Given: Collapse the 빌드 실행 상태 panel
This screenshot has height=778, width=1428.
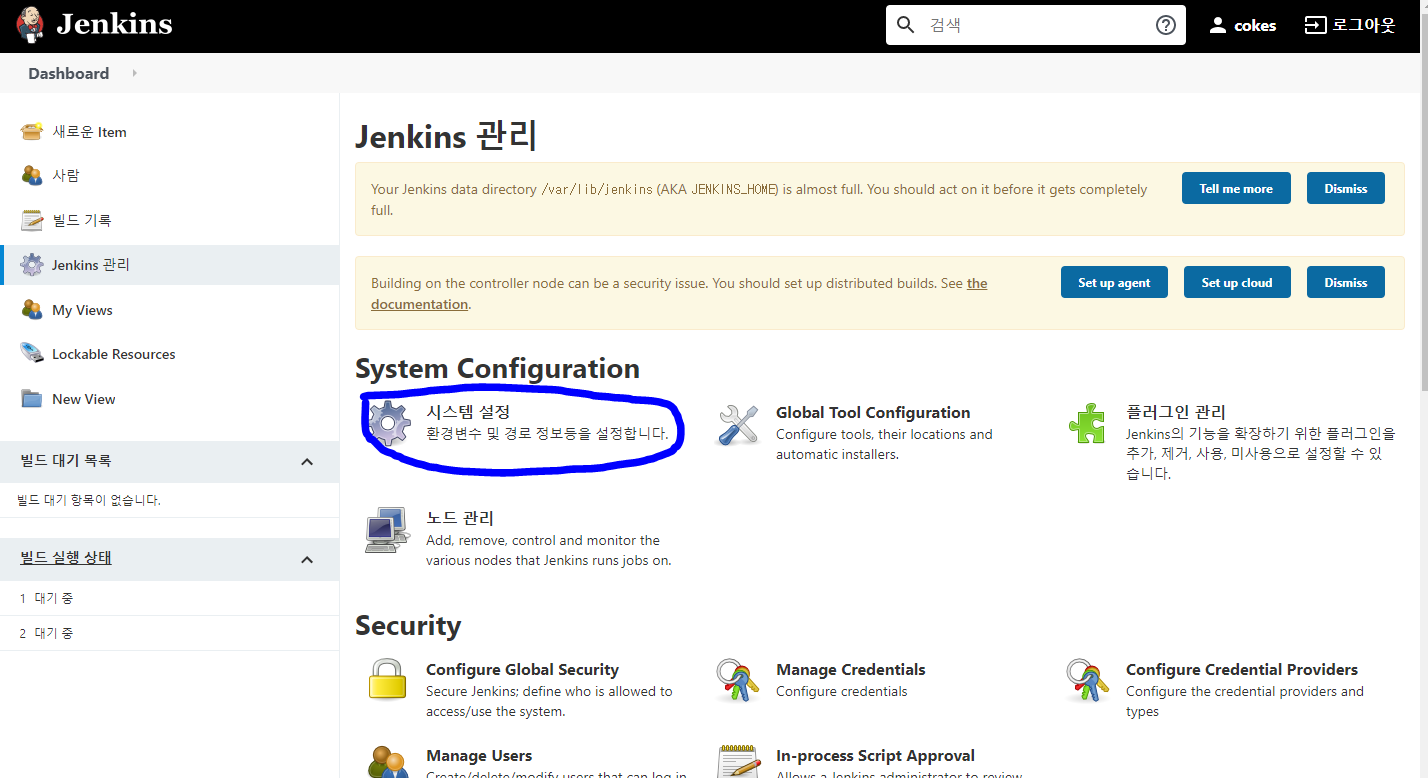Looking at the screenshot, I should [307, 559].
